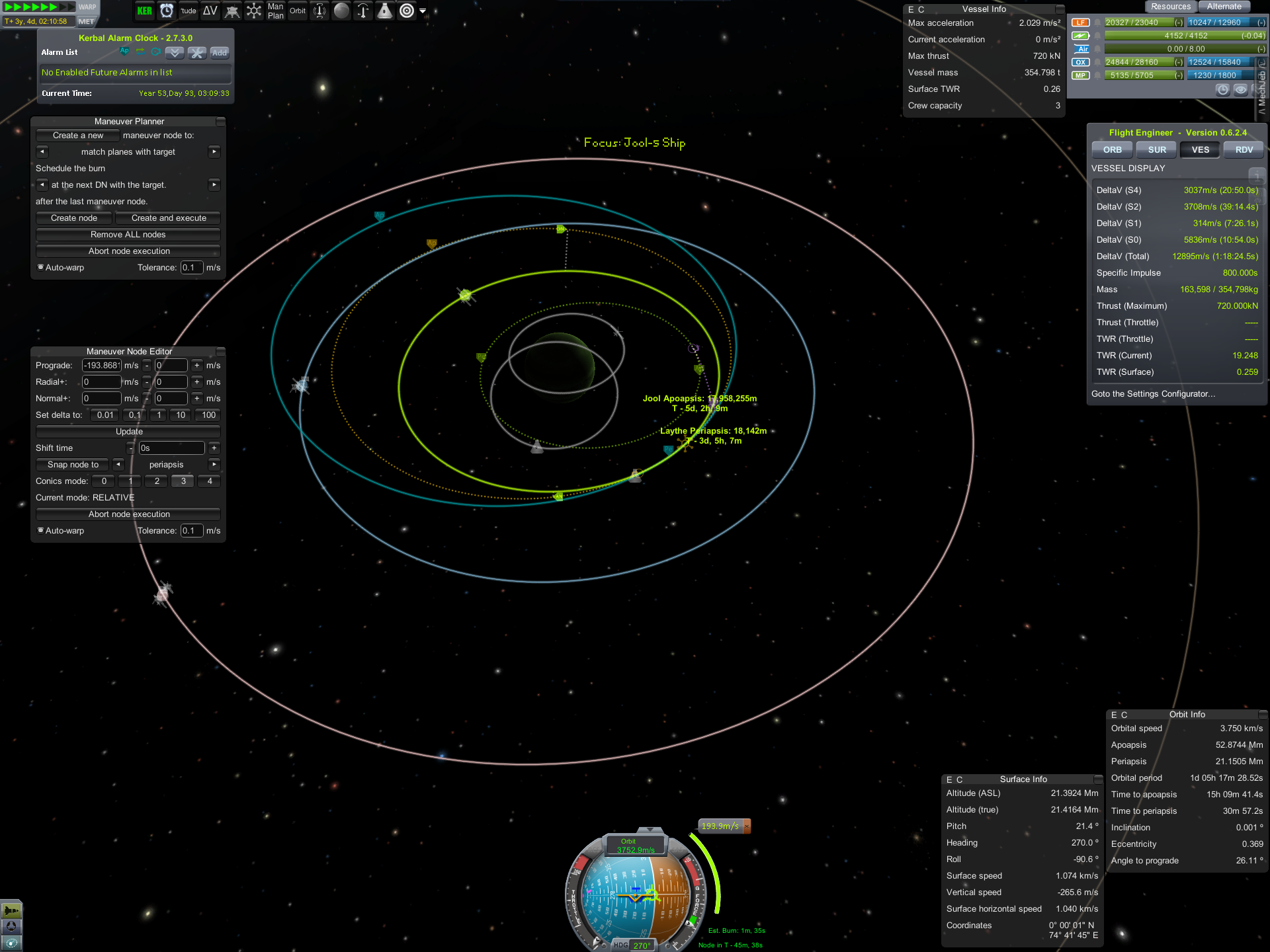The height and width of the screenshot is (952, 1270).
Task: Open the delta-V (ΔV) toolbar icon
Action: [x=210, y=11]
